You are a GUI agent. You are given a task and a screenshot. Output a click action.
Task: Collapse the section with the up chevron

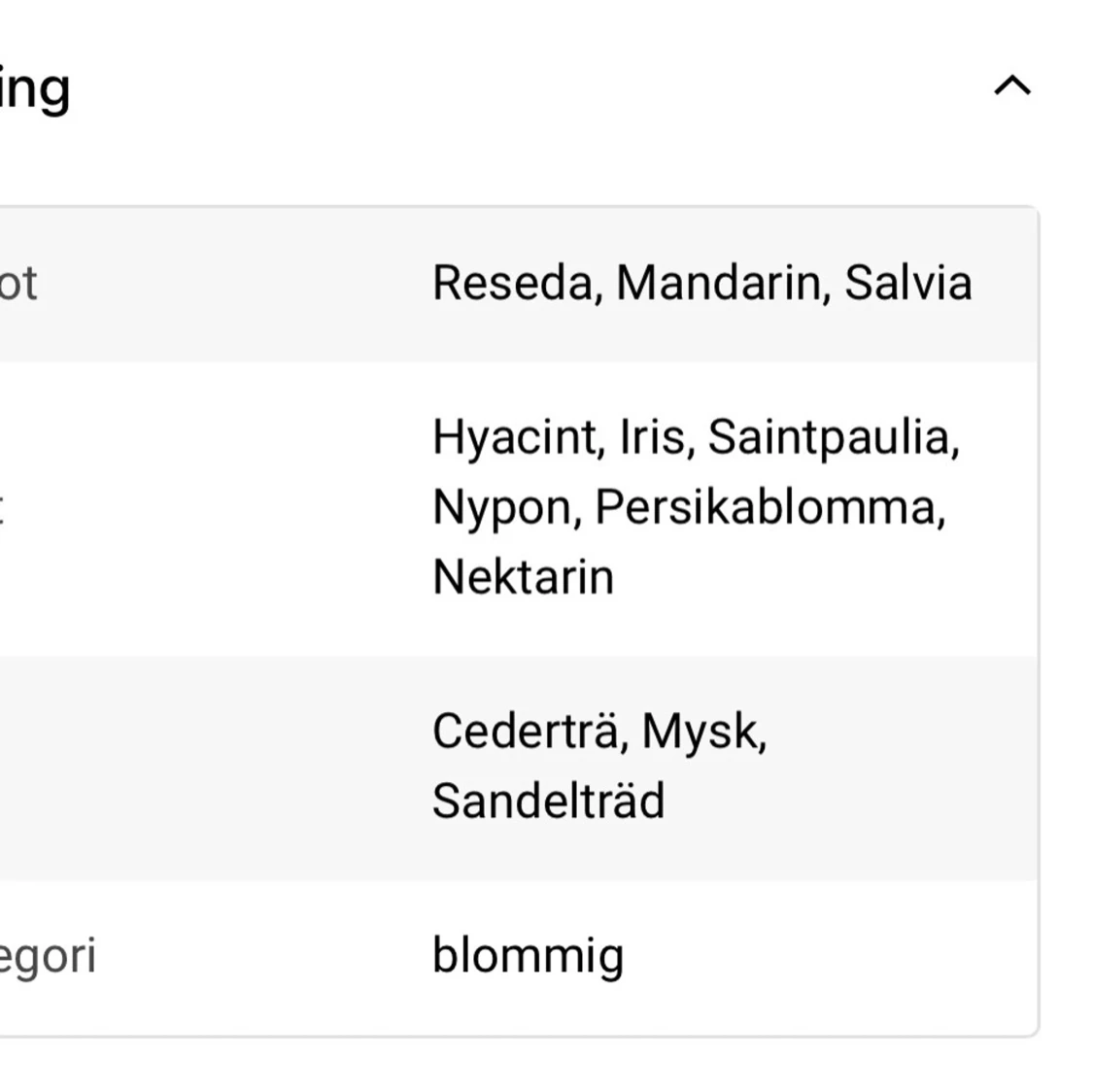1011,86
